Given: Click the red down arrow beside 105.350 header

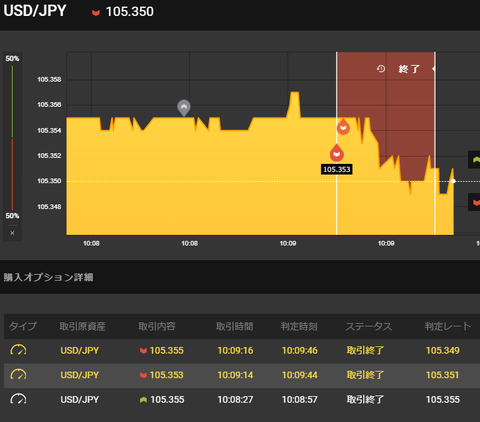Looking at the screenshot, I should [96, 13].
